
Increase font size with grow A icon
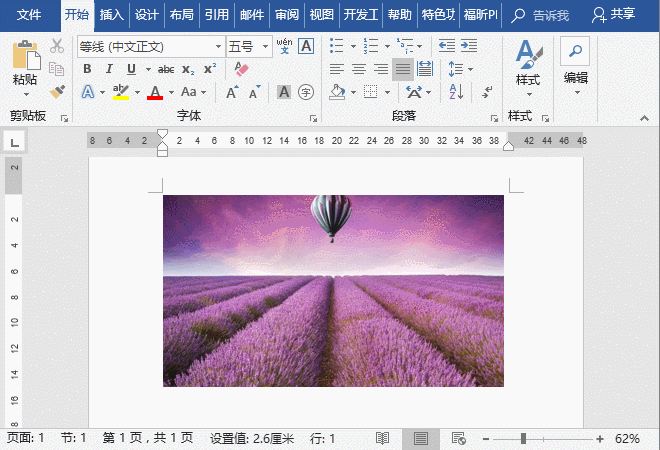[x=232, y=92]
